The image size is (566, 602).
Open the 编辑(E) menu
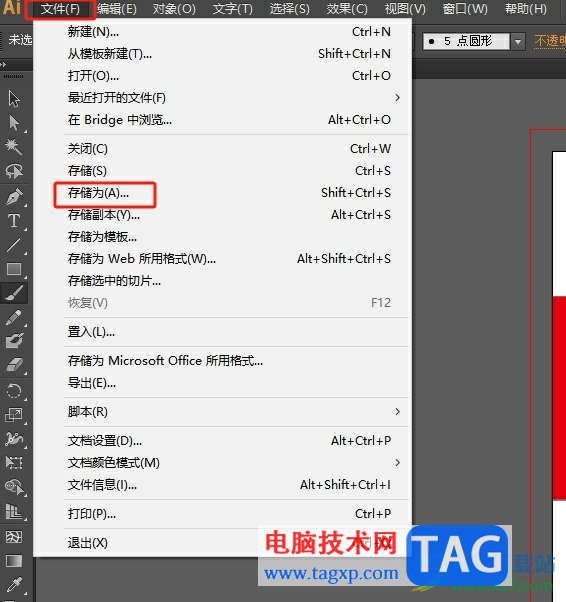[x=117, y=8]
